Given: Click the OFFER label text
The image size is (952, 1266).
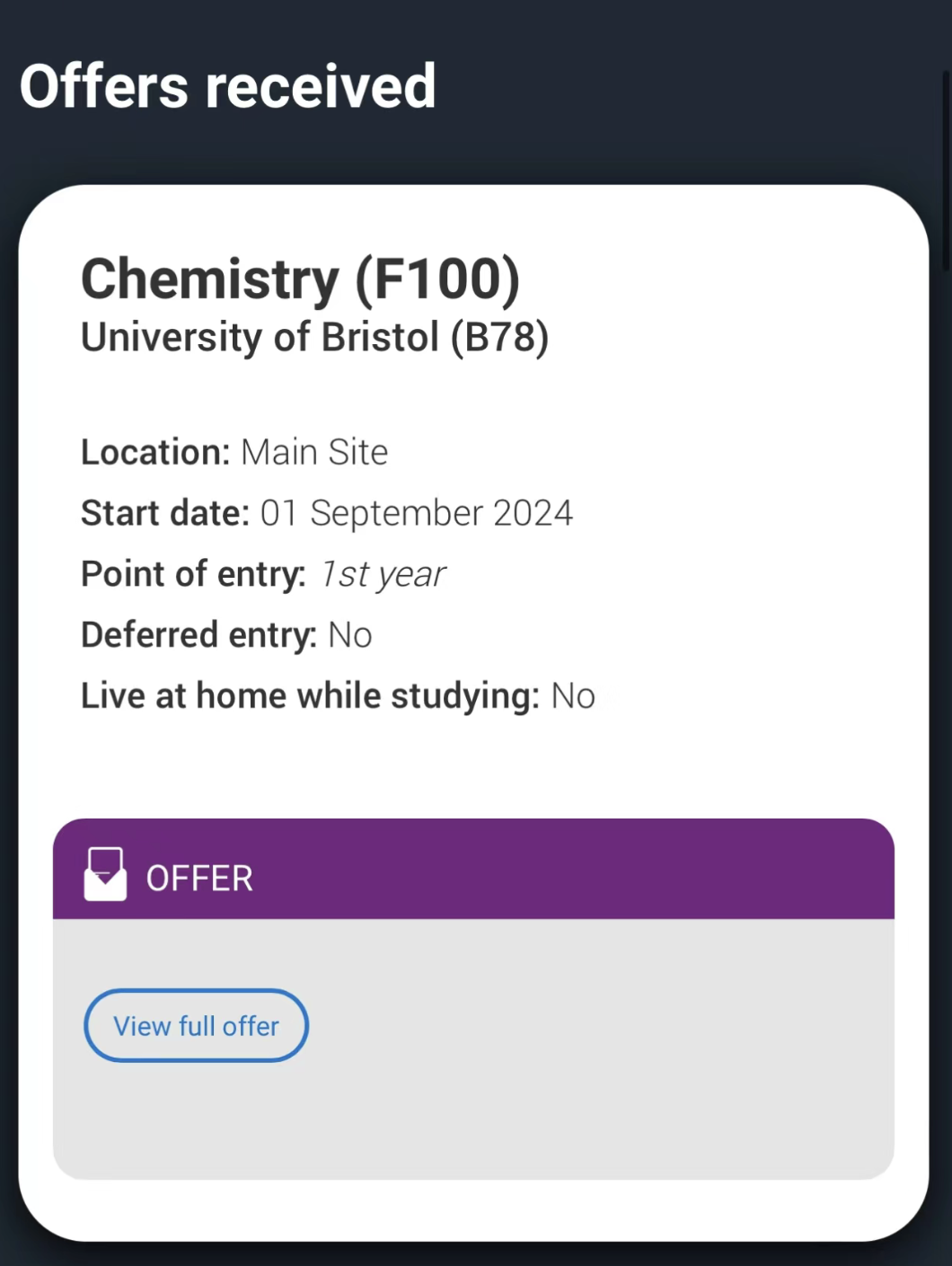Looking at the screenshot, I should coord(199,879).
